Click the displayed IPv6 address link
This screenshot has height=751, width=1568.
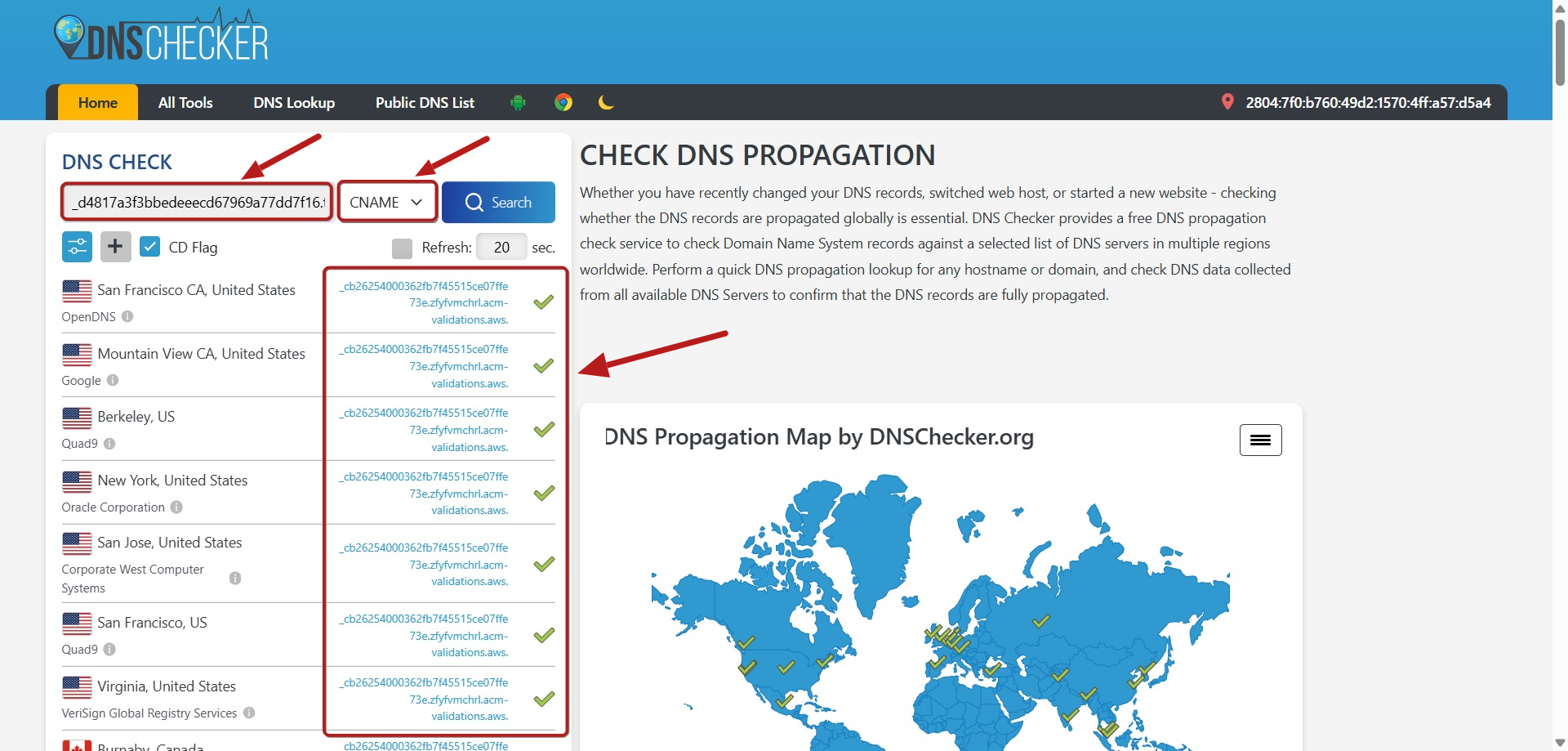click(x=1368, y=102)
